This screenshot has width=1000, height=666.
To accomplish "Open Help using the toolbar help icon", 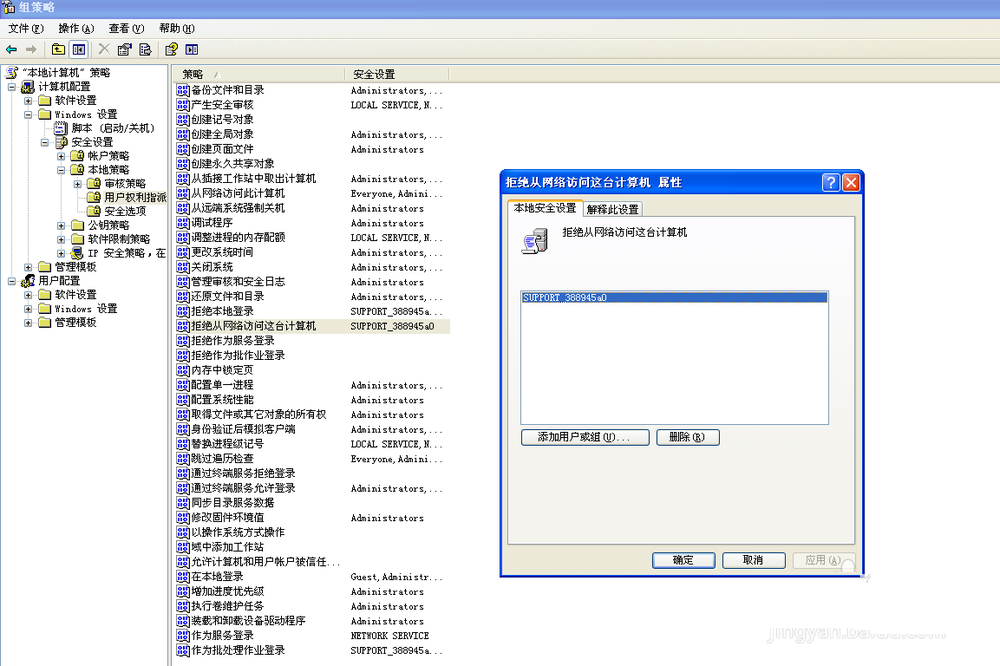I will (x=169, y=48).
